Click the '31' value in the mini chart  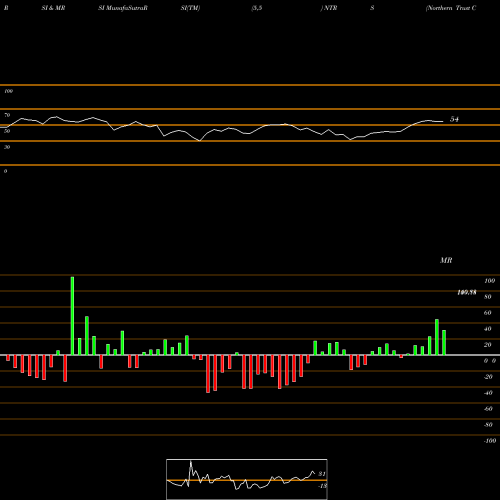(322, 474)
